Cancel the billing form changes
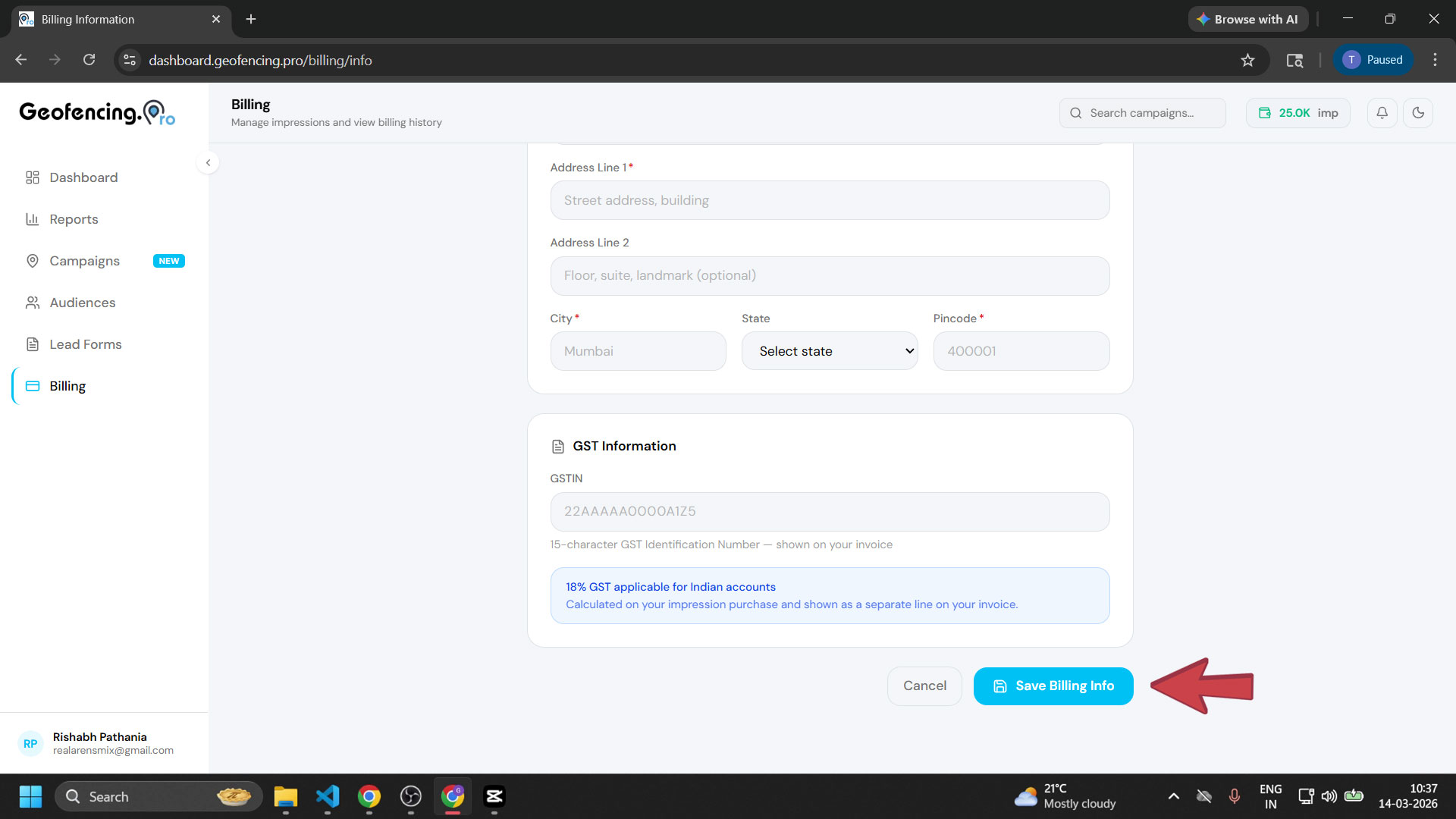This screenshot has height=819, width=1456. coord(924,686)
